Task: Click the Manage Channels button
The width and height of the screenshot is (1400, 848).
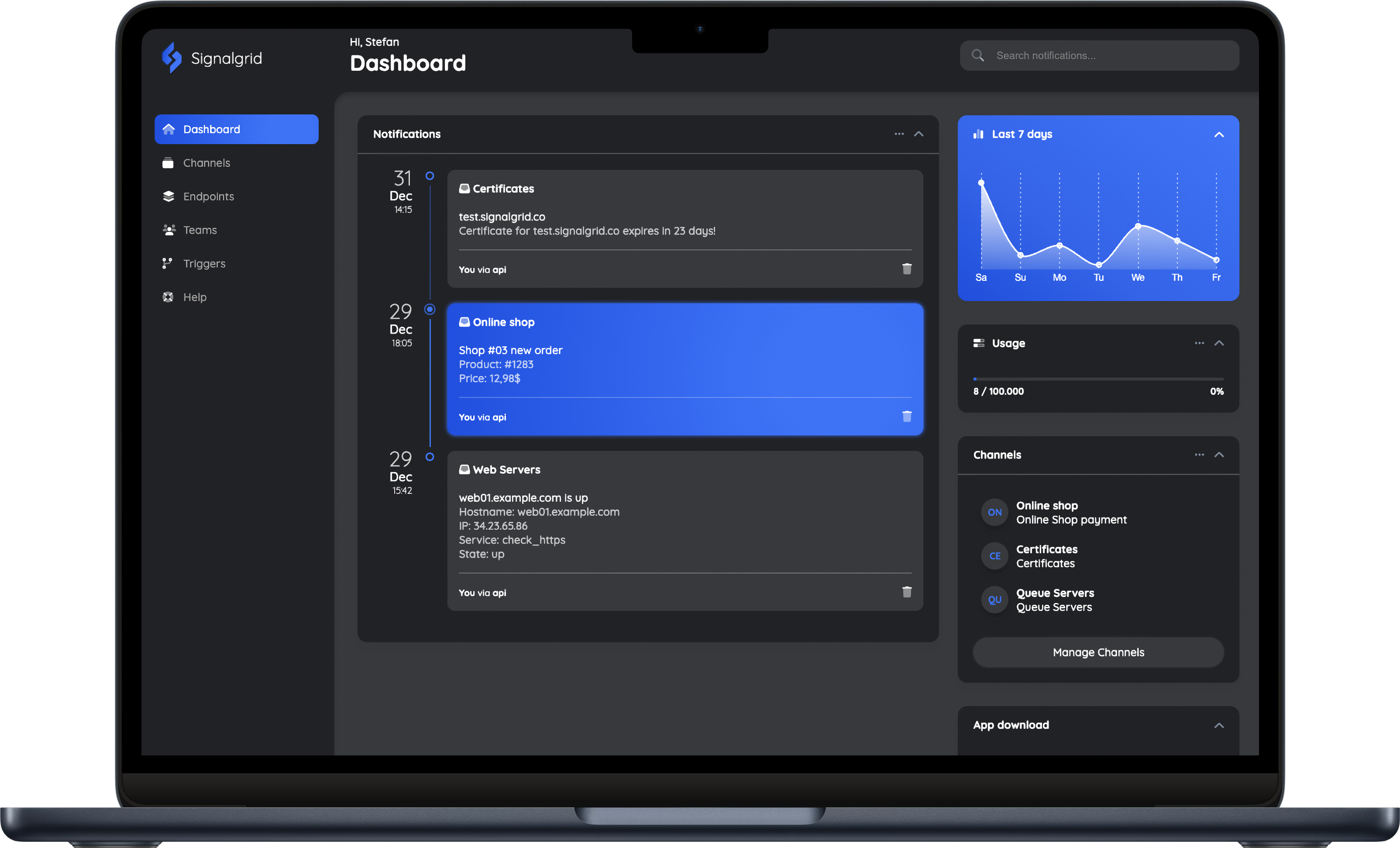Action: [1098, 652]
